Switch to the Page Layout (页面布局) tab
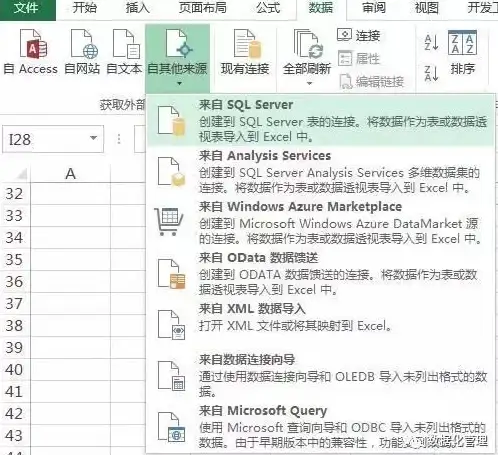 [x=202, y=8]
